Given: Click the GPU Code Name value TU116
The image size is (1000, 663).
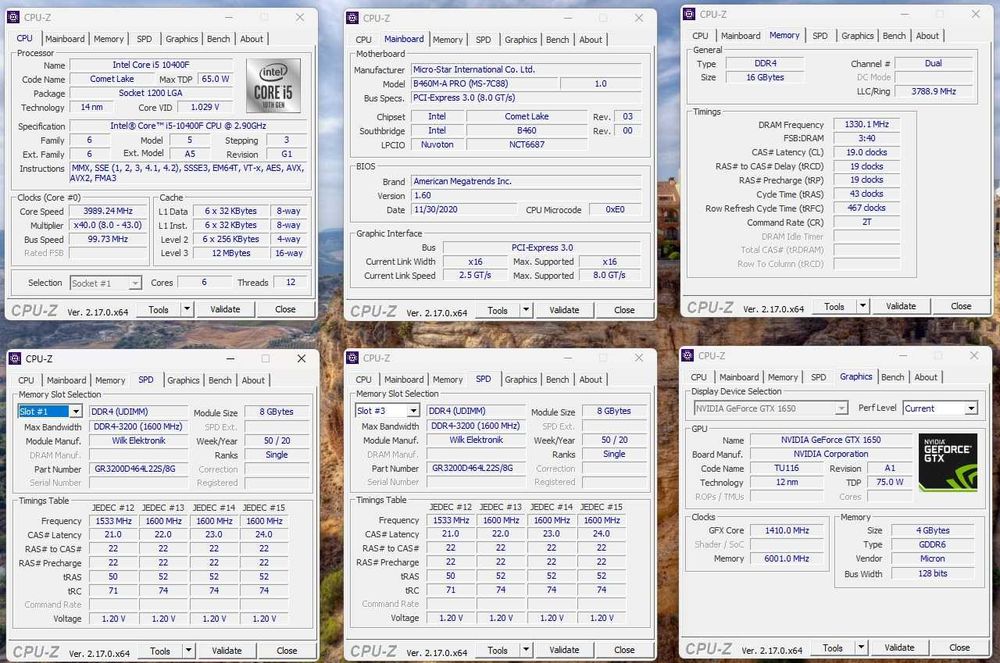Looking at the screenshot, I should coord(786,468).
